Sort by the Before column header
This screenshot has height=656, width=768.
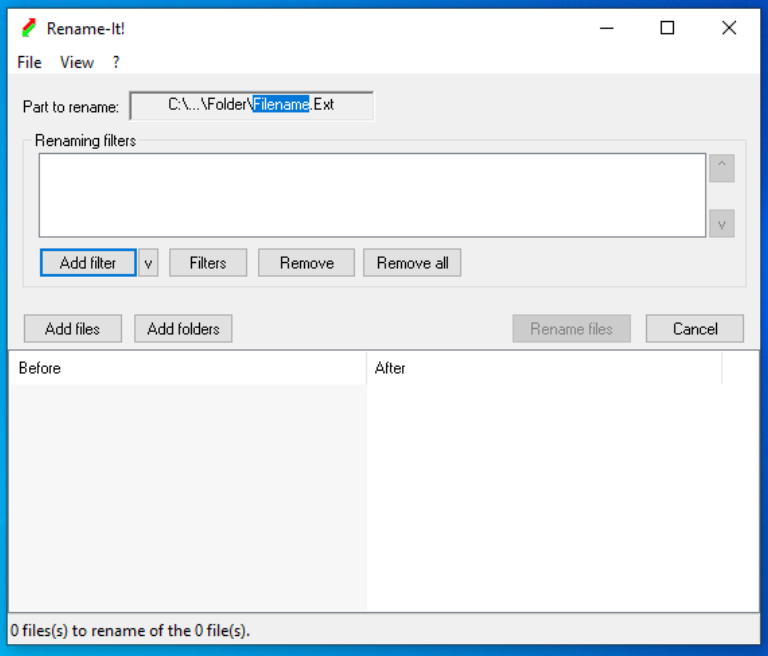[x=188, y=368]
